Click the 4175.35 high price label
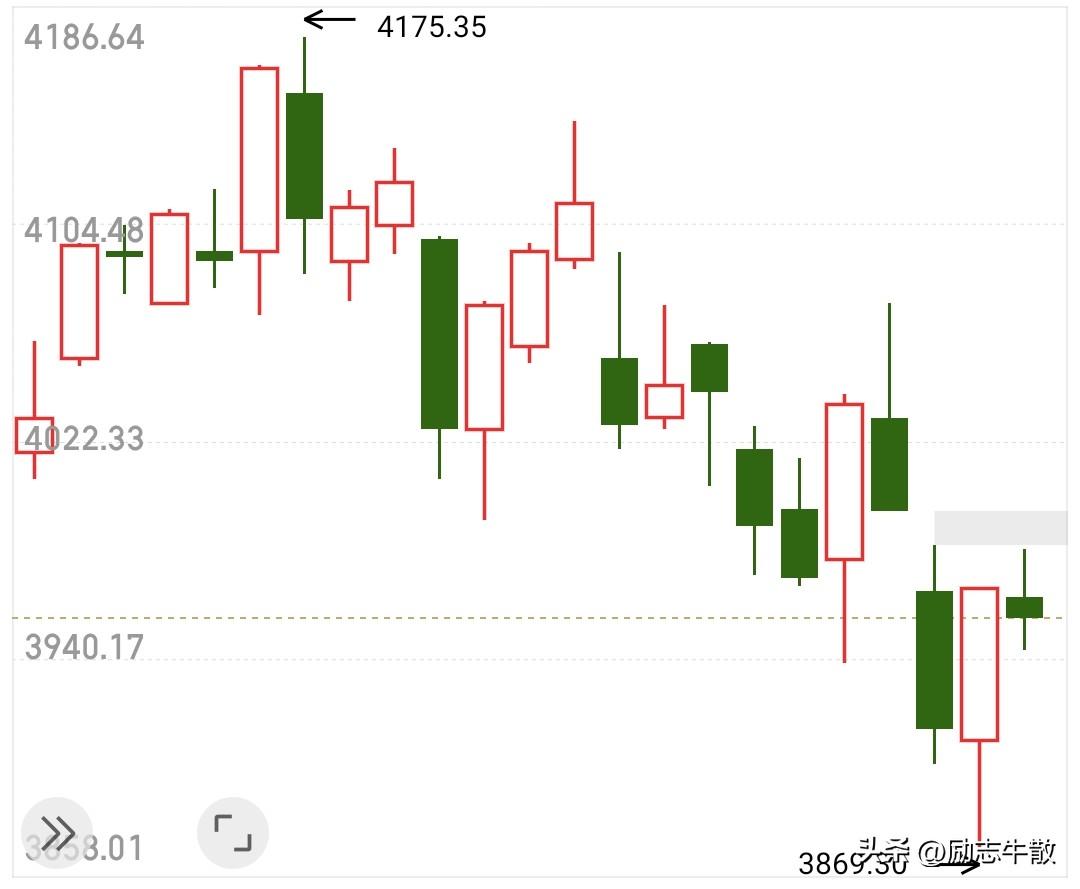This screenshot has height=889, width=1080. coord(432,28)
